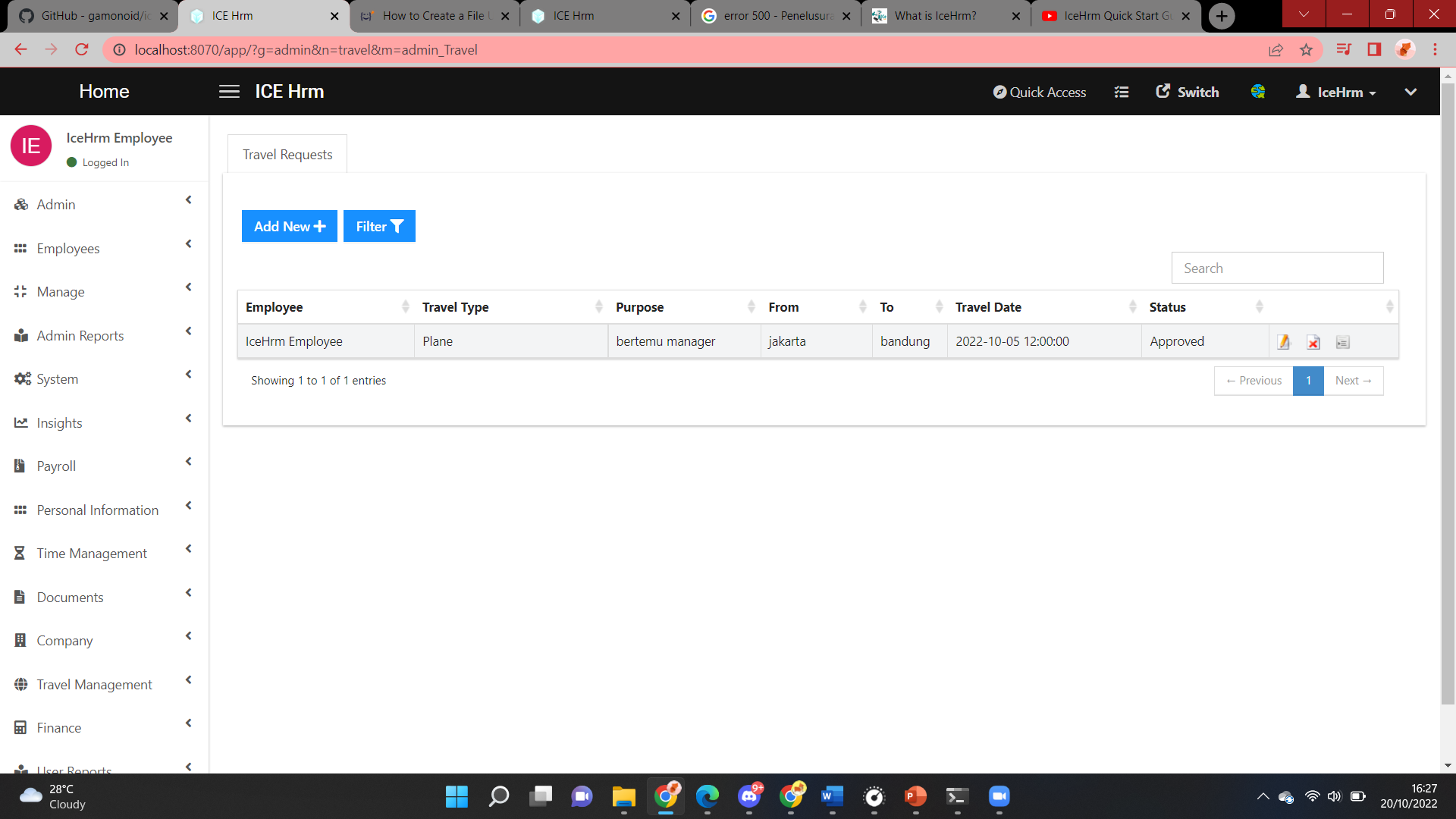Screen dimensions: 1456x819
Task: Edit the travel request with the pencil icon
Action: pyautogui.click(x=1284, y=342)
